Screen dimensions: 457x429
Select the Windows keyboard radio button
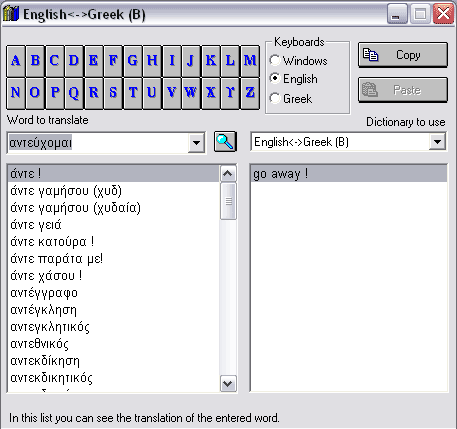point(275,60)
